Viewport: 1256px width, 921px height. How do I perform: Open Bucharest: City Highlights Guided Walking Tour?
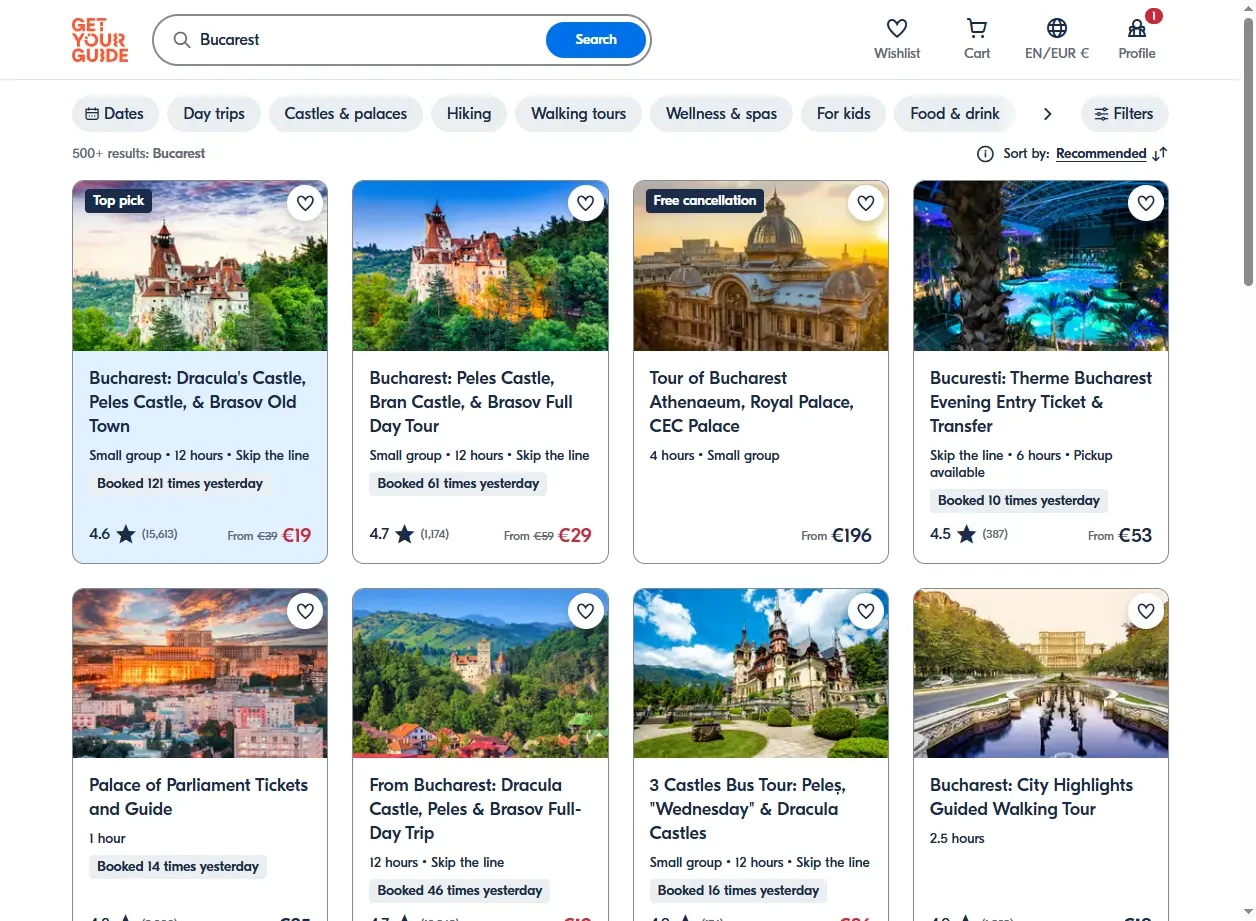pos(1031,797)
